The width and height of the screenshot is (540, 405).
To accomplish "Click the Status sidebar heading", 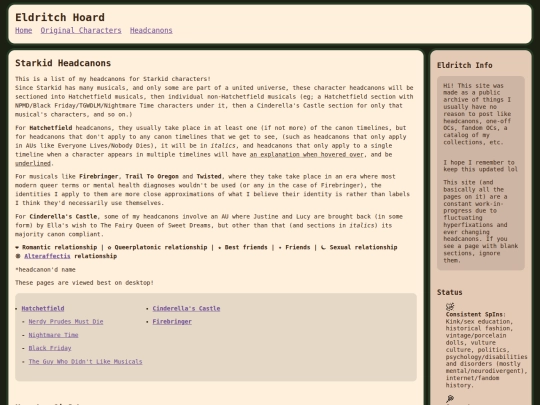I will pos(449,292).
